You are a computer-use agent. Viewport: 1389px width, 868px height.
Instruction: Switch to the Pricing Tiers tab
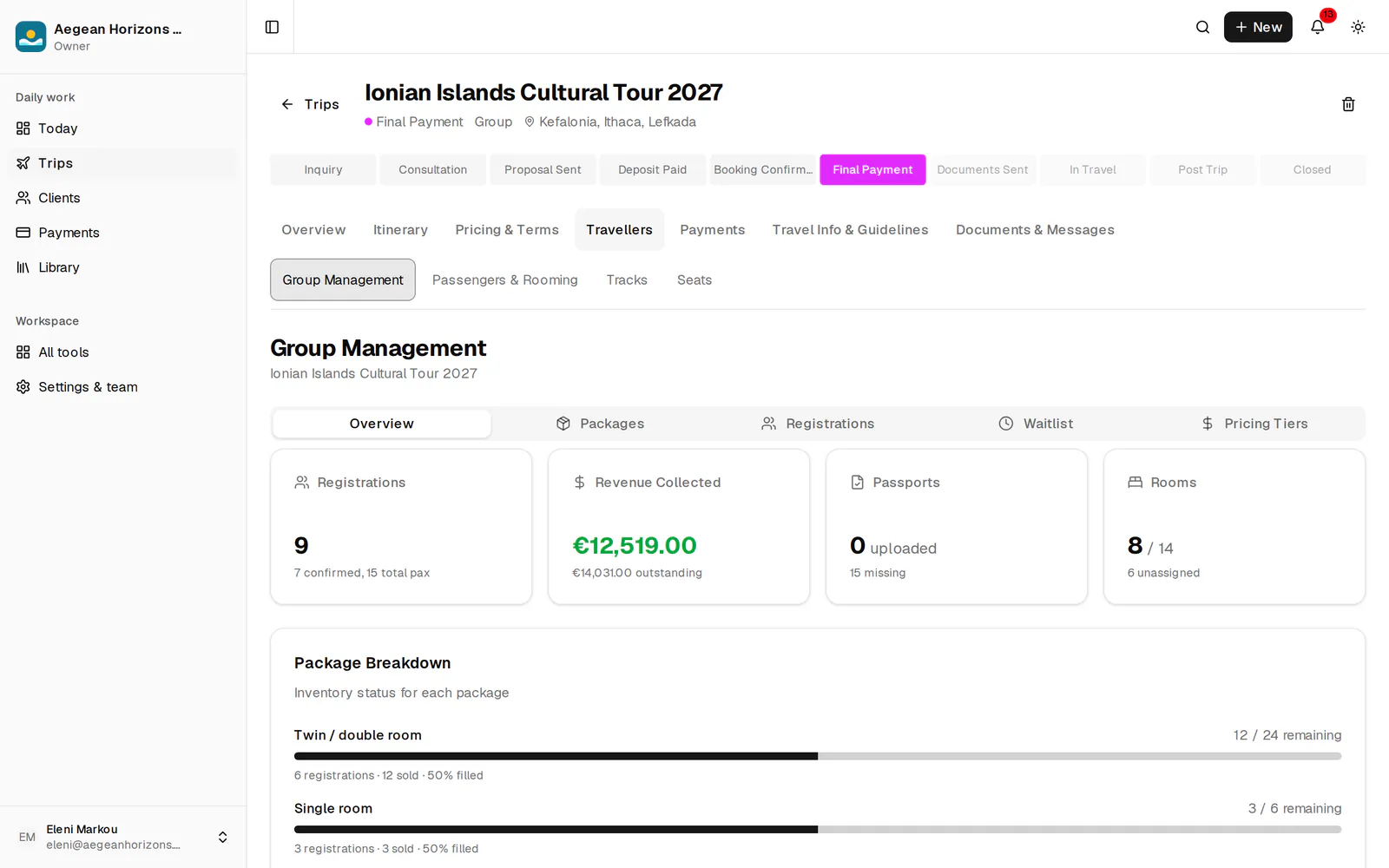[1254, 424]
